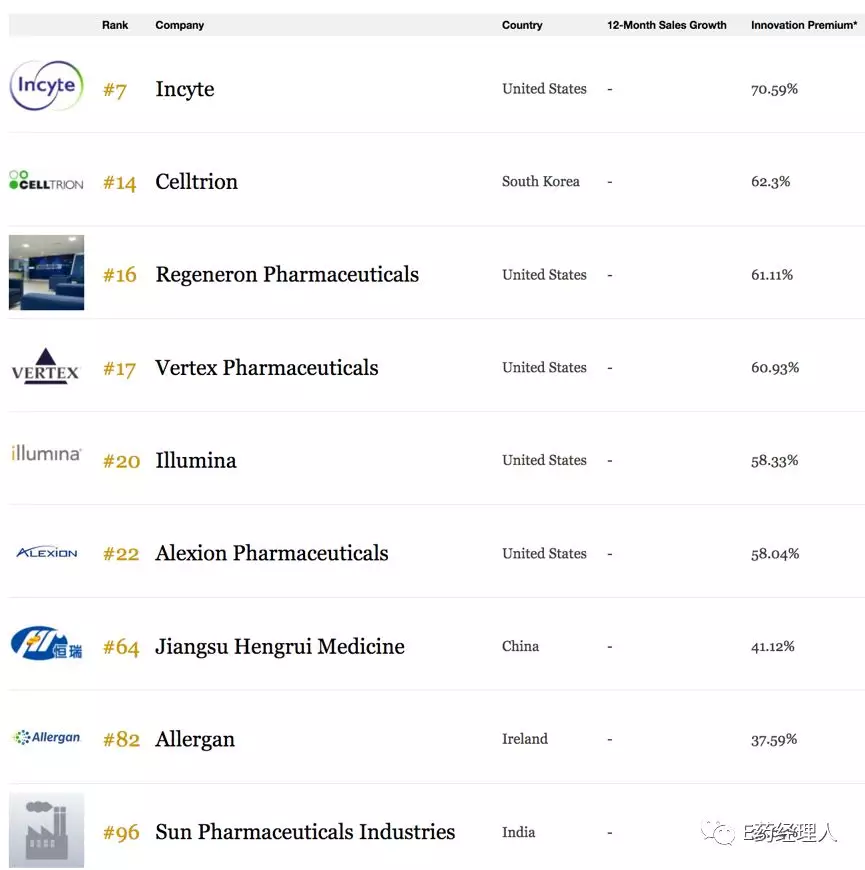Click the Jiangsu Hengrui blue logo
Image resolution: width=865 pixels, height=870 pixels.
[46, 644]
